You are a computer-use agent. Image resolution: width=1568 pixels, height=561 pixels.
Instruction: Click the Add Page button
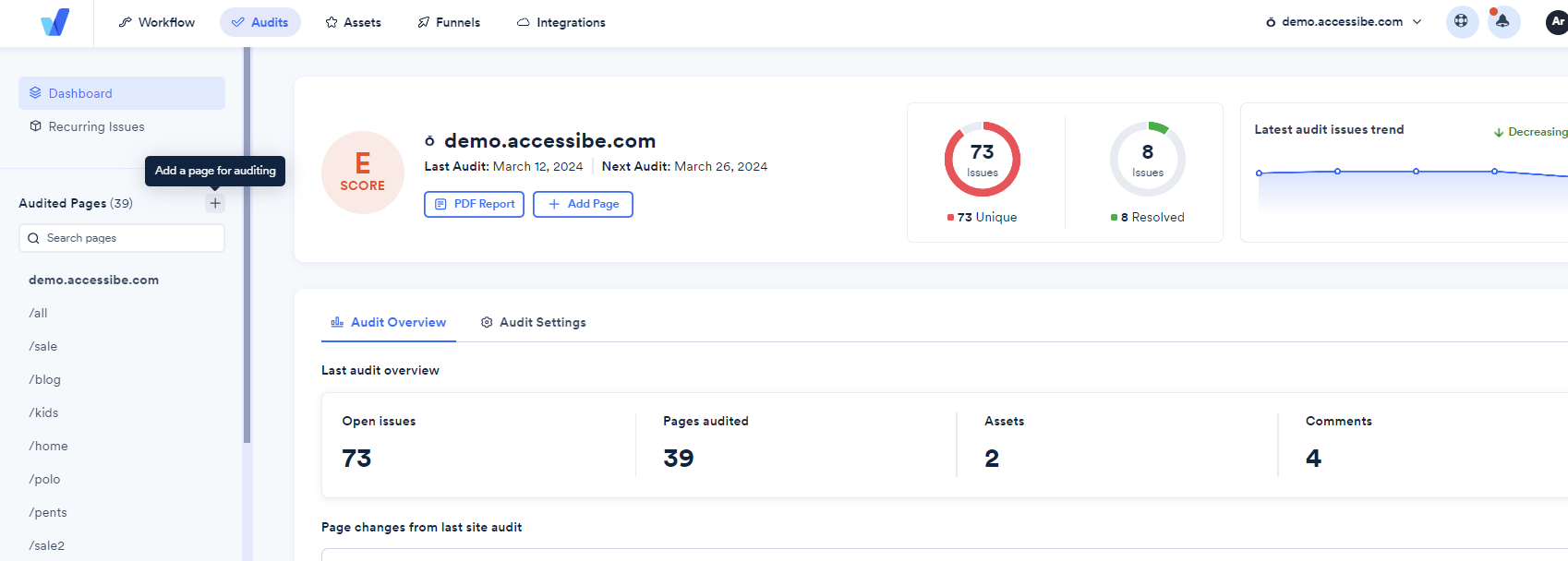(583, 204)
